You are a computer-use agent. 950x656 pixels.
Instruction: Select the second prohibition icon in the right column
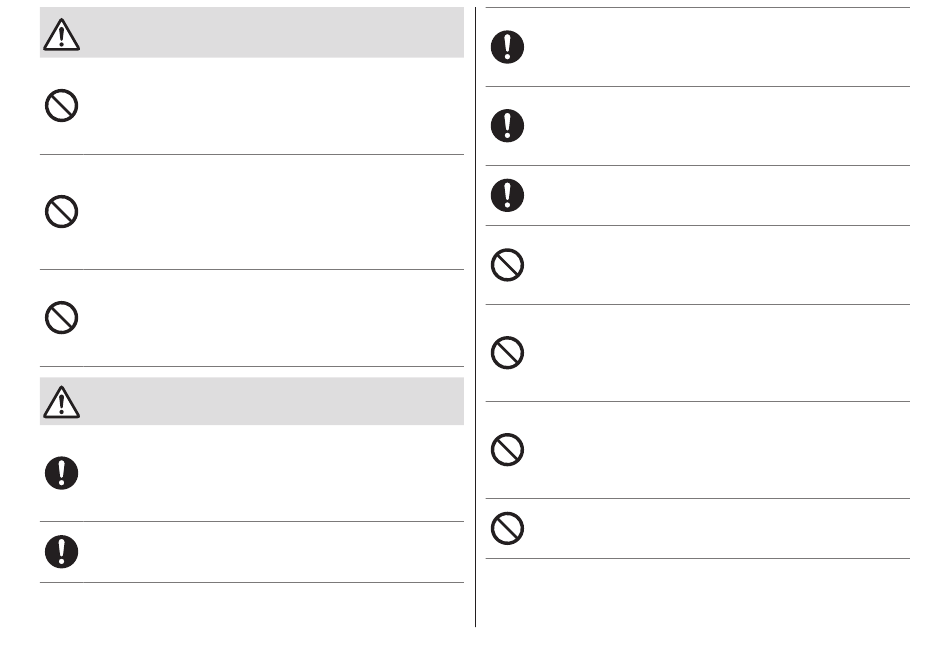507,353
